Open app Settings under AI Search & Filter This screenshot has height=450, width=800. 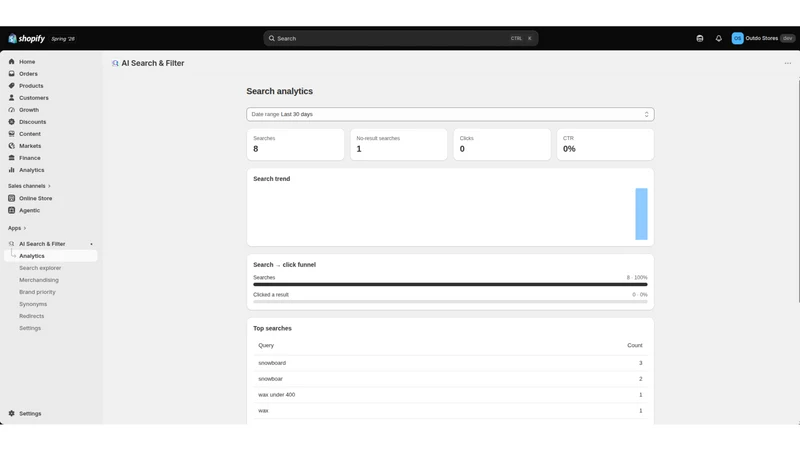tap(30, 328)
